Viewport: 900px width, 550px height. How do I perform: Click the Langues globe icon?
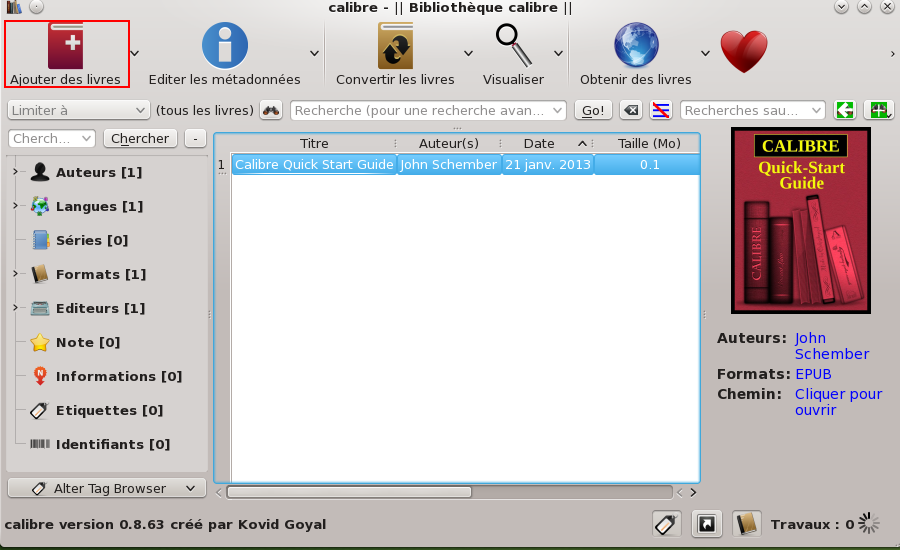click(x=40, y=206)
